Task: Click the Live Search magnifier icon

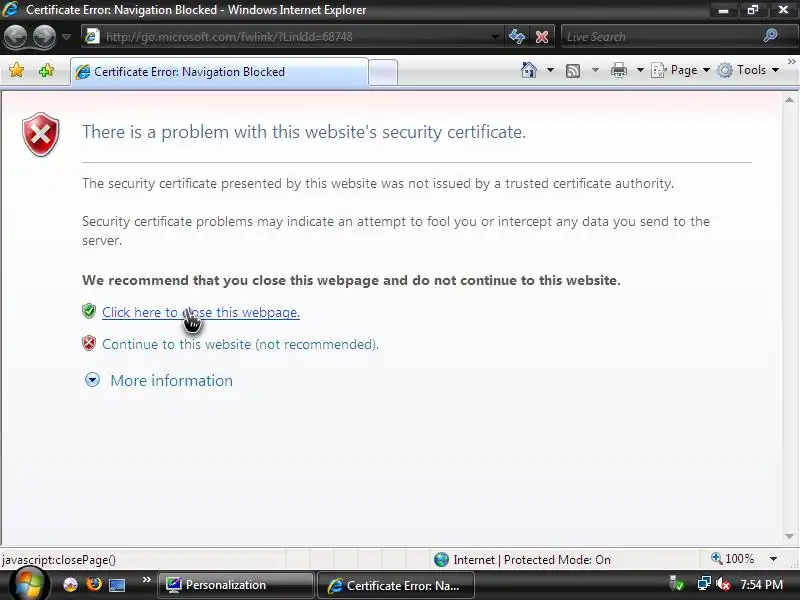Action: click(x=770, y=36)
